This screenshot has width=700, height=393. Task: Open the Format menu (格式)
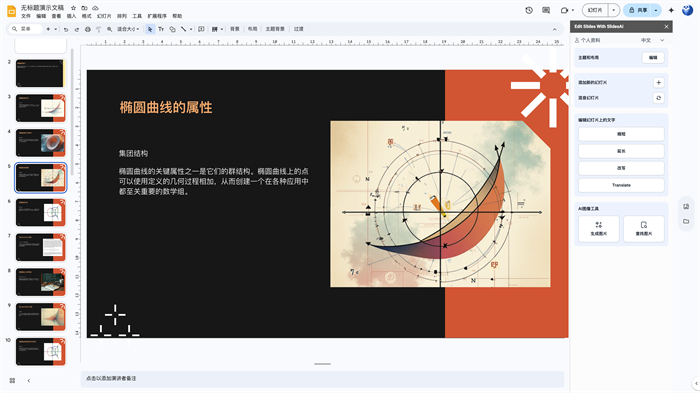tap(87, 16)
